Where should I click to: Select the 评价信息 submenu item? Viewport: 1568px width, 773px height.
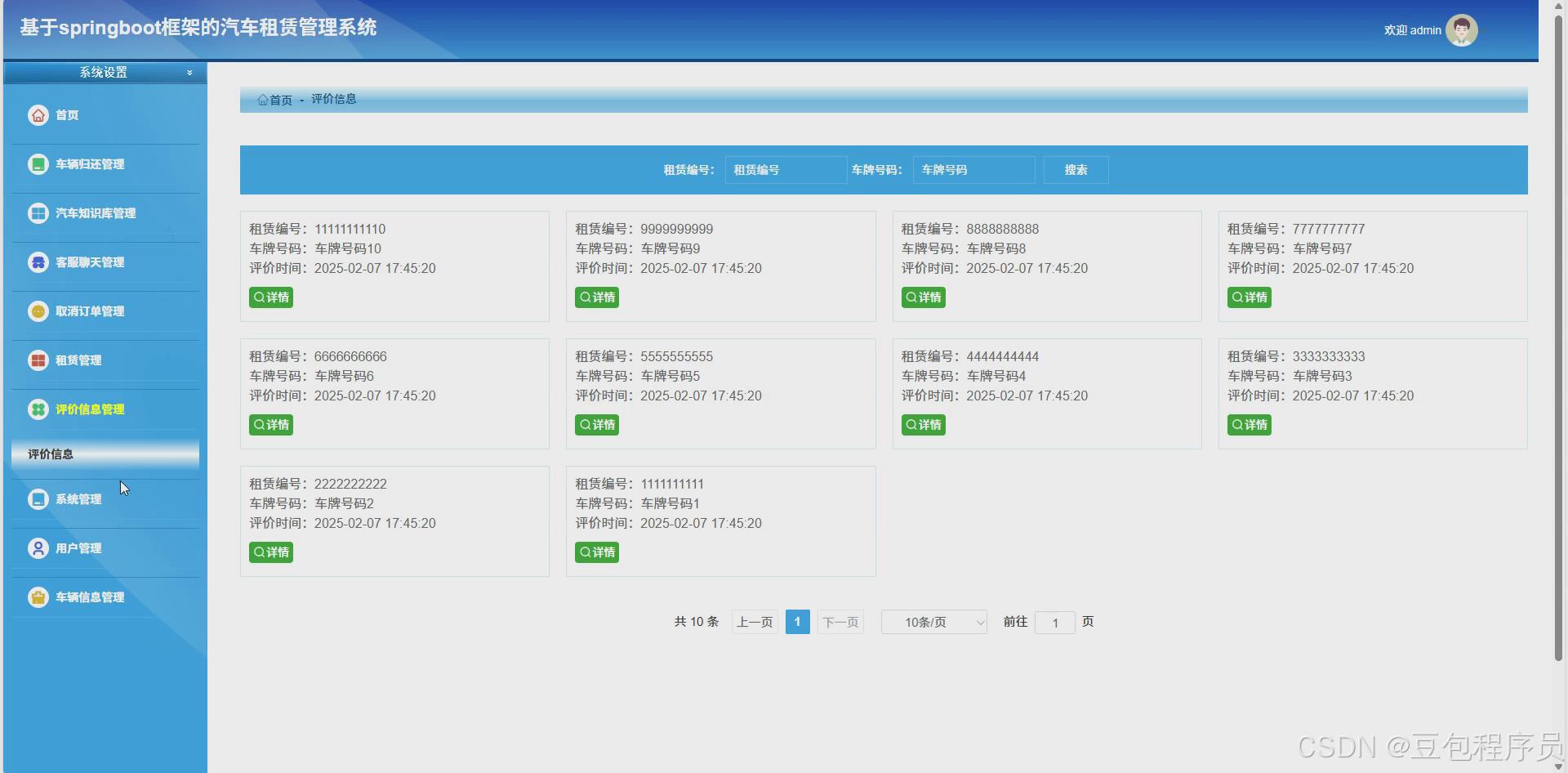(51, 454)
